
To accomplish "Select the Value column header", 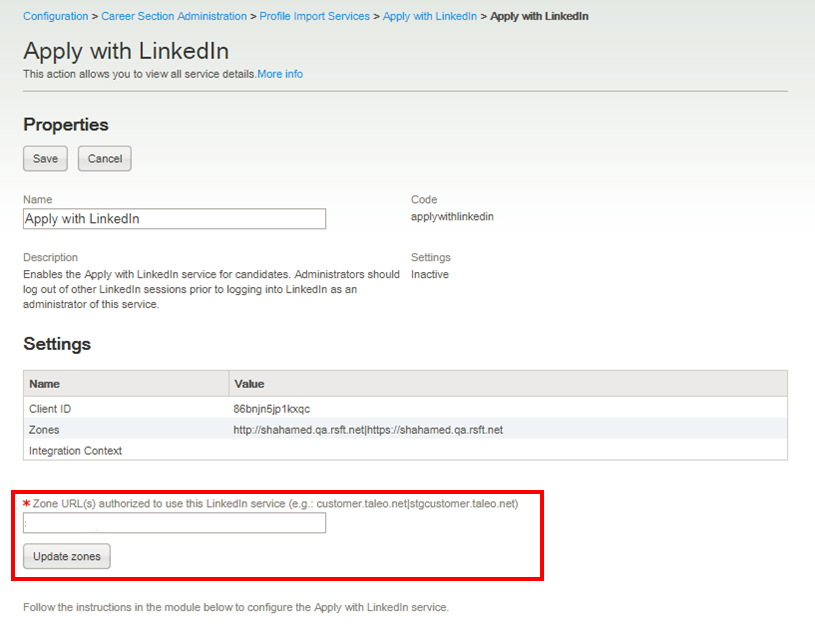I will (508, 384).
